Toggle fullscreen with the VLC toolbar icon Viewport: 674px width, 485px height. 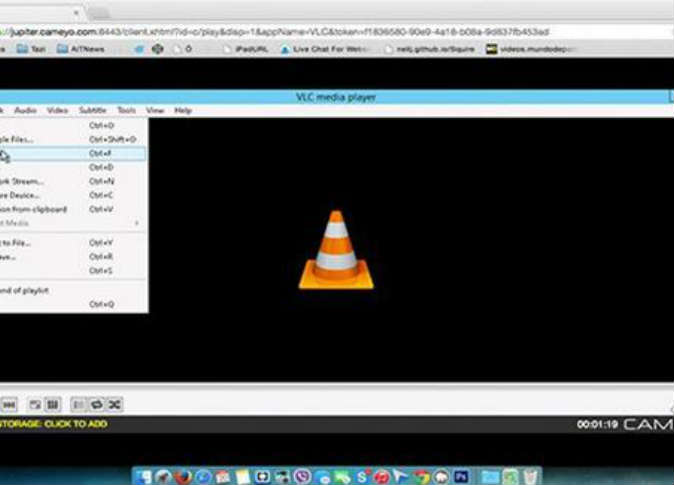[x=34, y=404]
